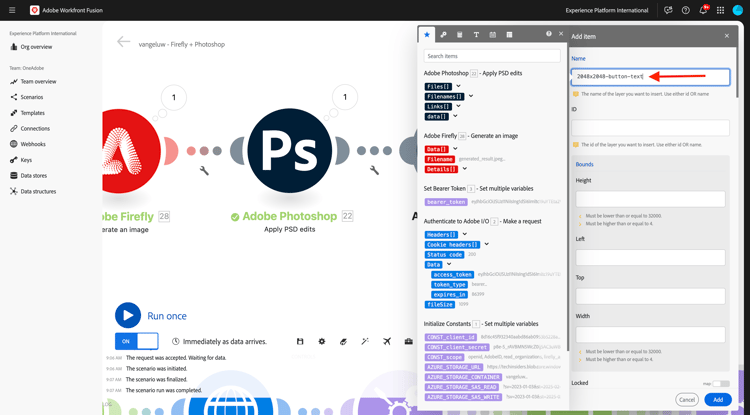
Task: Open the help question mark icon in top bar
Action: 686,10
